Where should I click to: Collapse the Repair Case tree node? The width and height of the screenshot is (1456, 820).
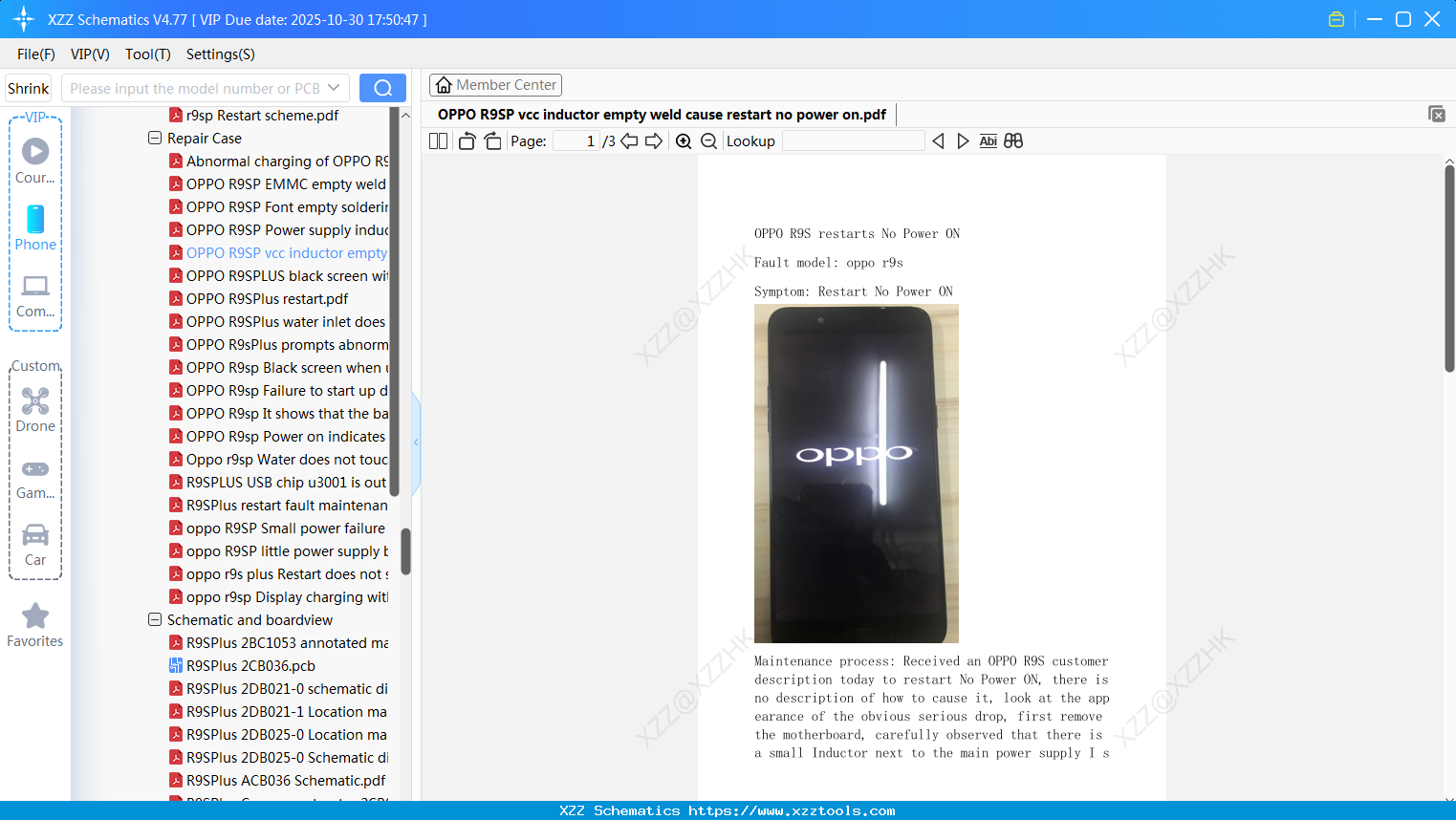[x=155, y=138]
